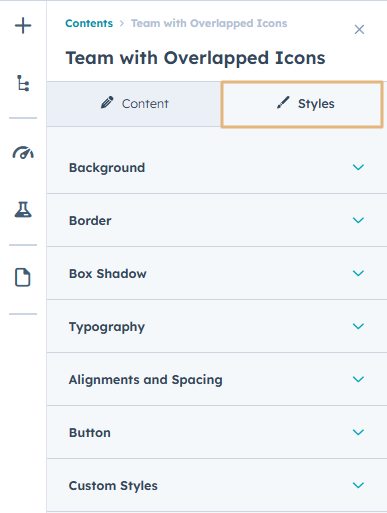
Task: Expand the Button section chevron
Action: (x=358, y=432)
